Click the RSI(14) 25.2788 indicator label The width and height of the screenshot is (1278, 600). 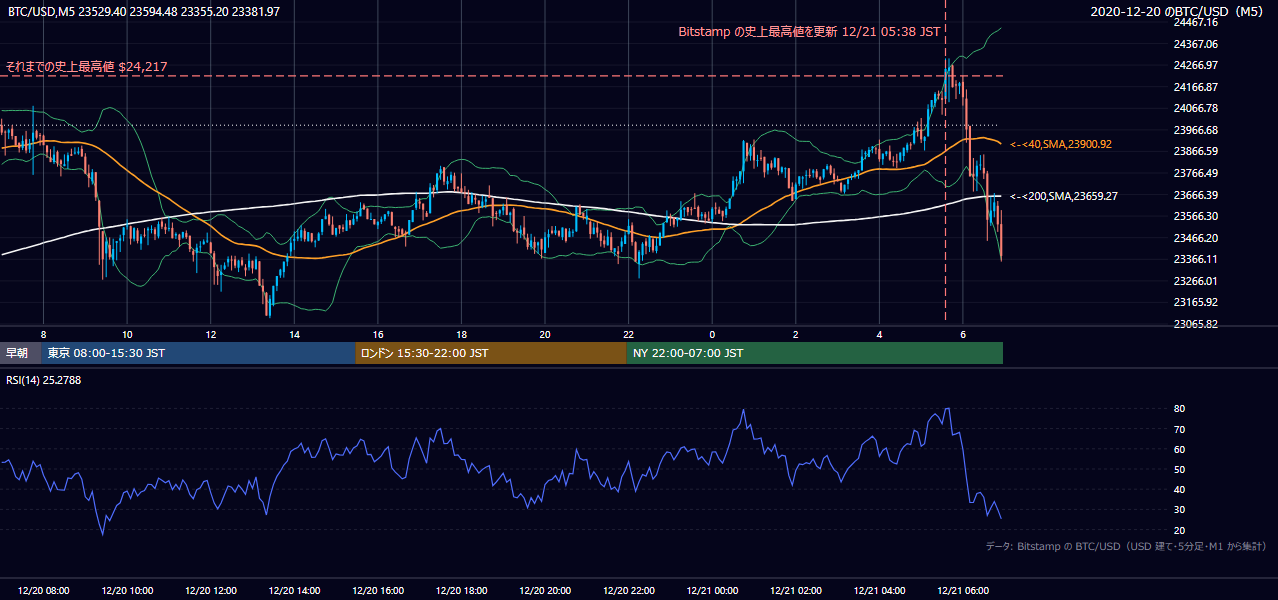43,379
